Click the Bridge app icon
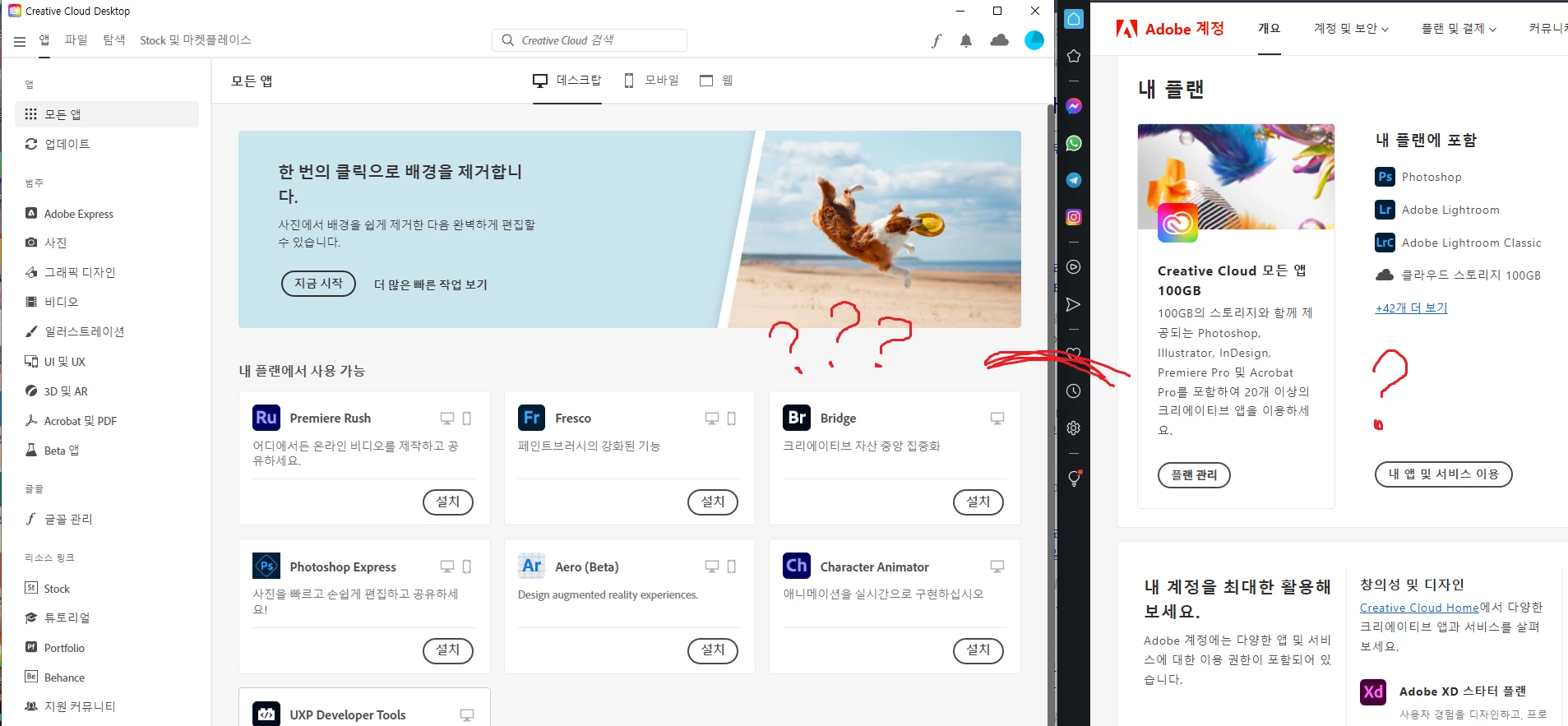Viewport: 1568px width, 726px height. coord(797,418)
